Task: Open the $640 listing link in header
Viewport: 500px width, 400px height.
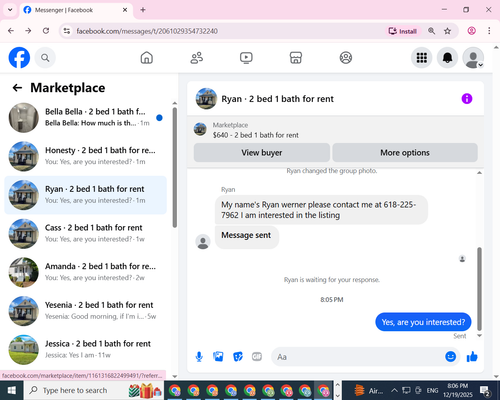Action: coord(256,135)
